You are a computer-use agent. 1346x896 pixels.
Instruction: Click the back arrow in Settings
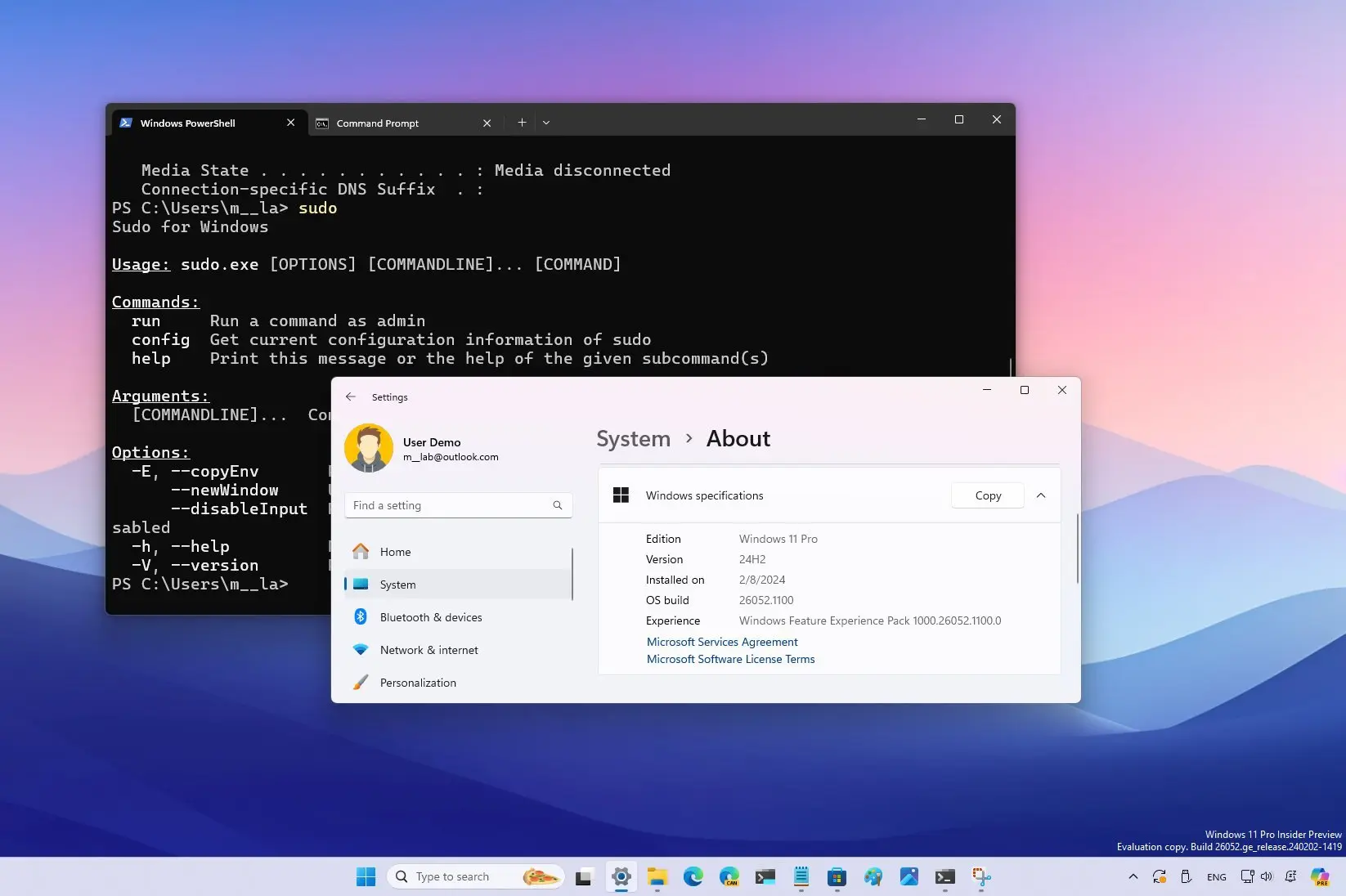(x=351, y=396)
